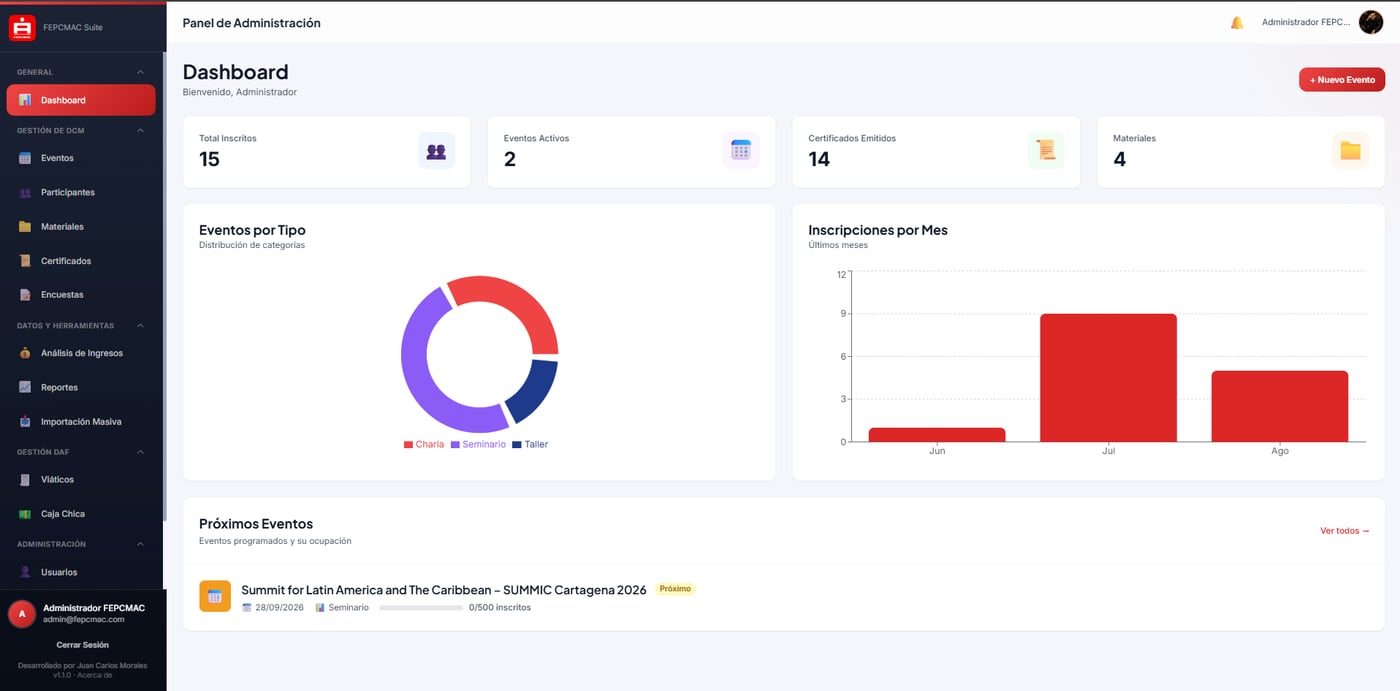The image size is (1400, 691).
Task: Click the Jun bar in Inscripciones chart
Action: tap(937, 435)
